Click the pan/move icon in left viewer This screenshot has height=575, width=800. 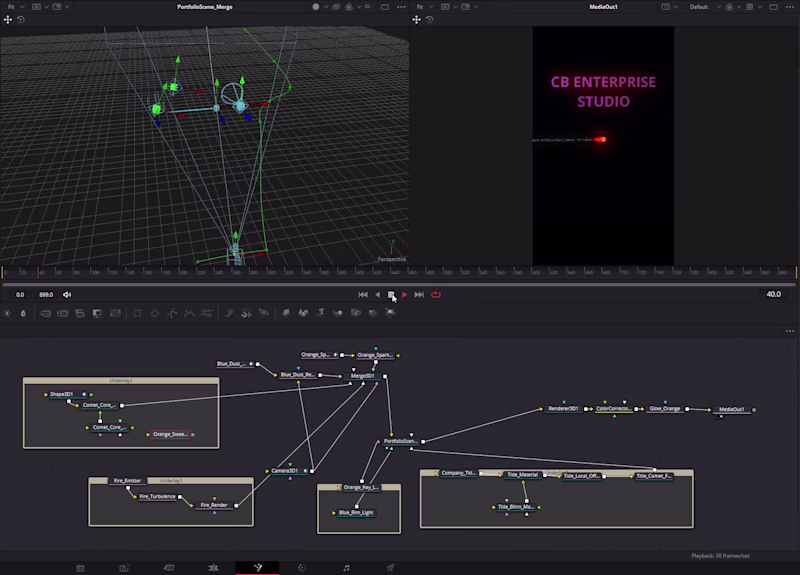pyautogui.click(x=8, y=19)
